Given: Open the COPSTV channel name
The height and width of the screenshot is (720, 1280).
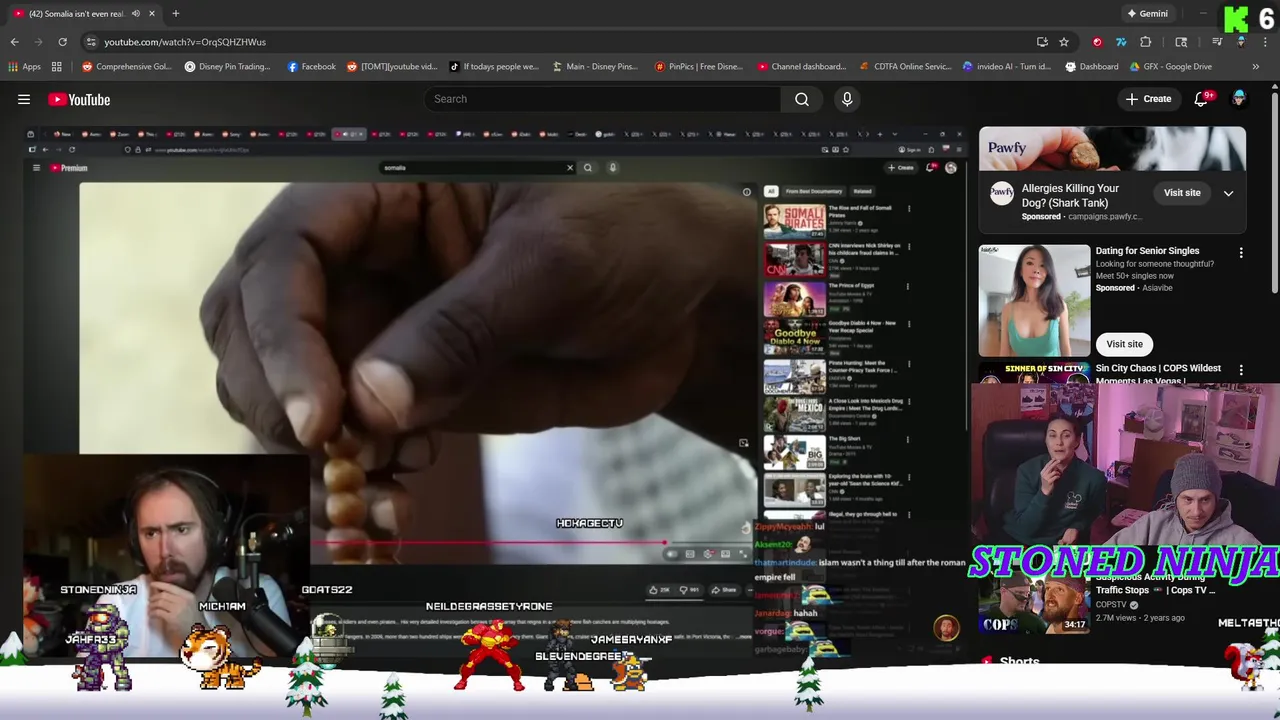Looking at the screenshot, I should 1110,605.
